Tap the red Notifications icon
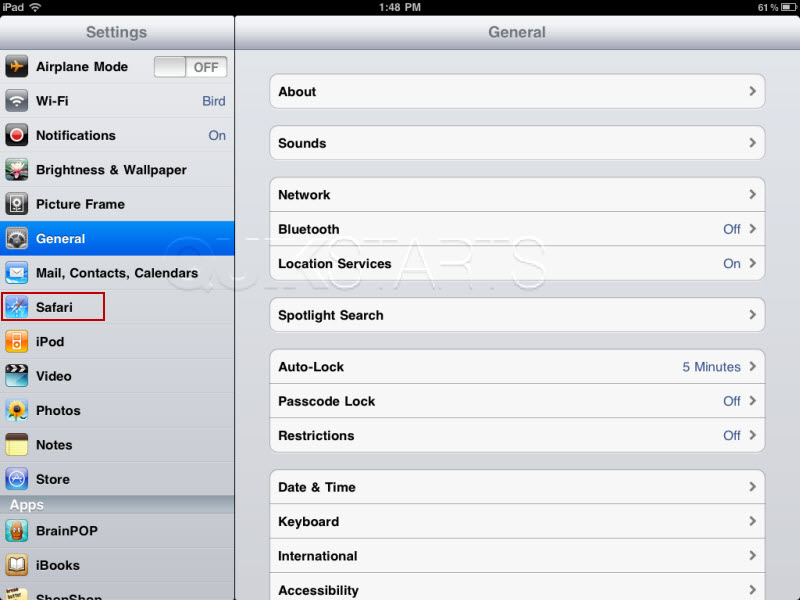Viewport: 800px width, 600px height. click(16, 135)
